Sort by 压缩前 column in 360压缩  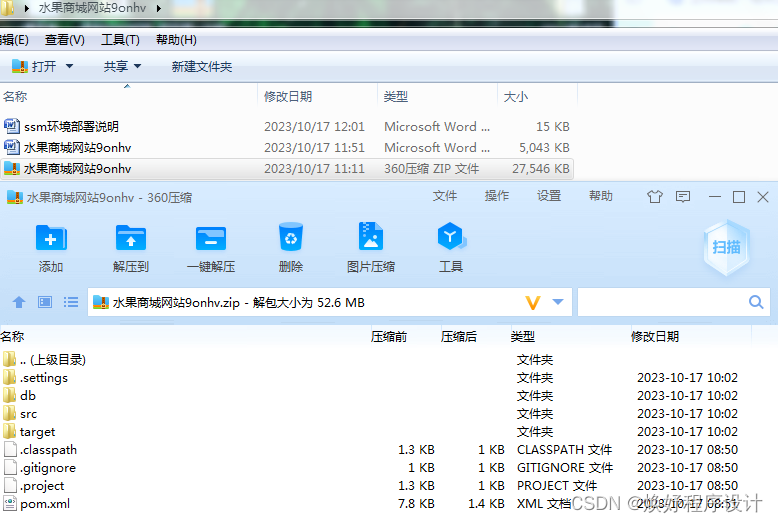pos(389,337)
